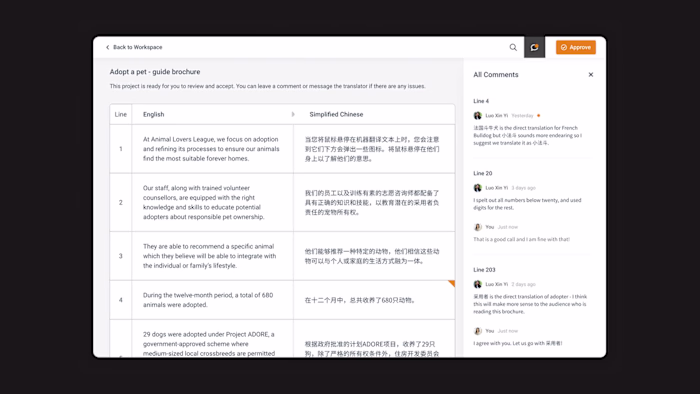The image size is (700, 394).
Task: Click line number 4 cell
Action: [x=121, y=300]
